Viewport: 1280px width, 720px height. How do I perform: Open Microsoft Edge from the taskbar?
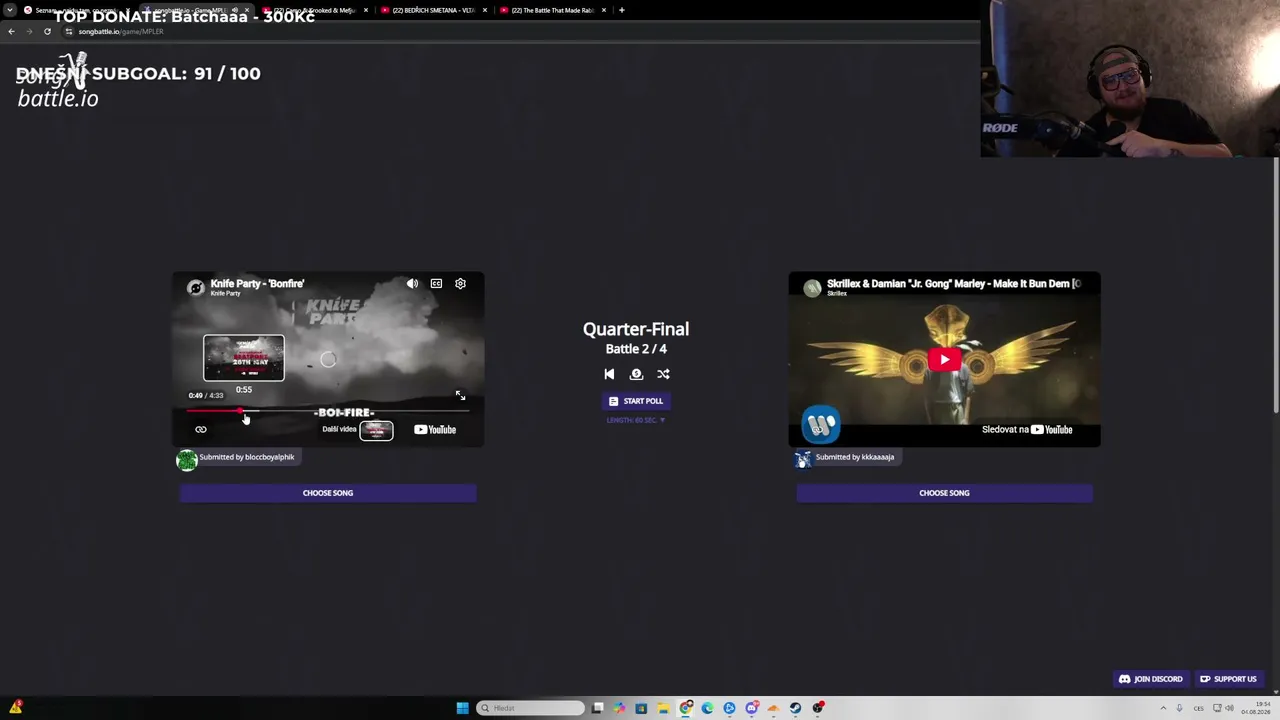pos(707,708)
